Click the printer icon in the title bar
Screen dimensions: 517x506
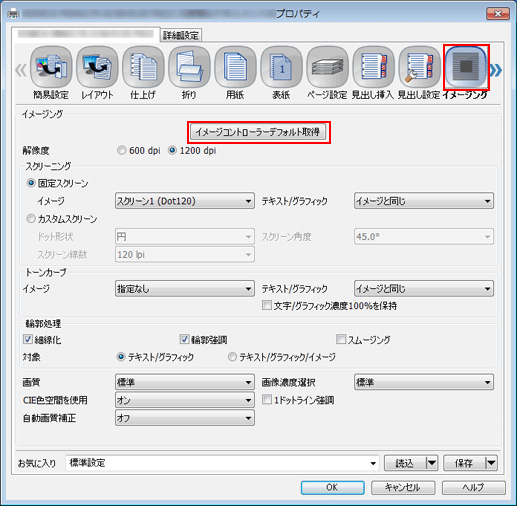tap(14, 14)
